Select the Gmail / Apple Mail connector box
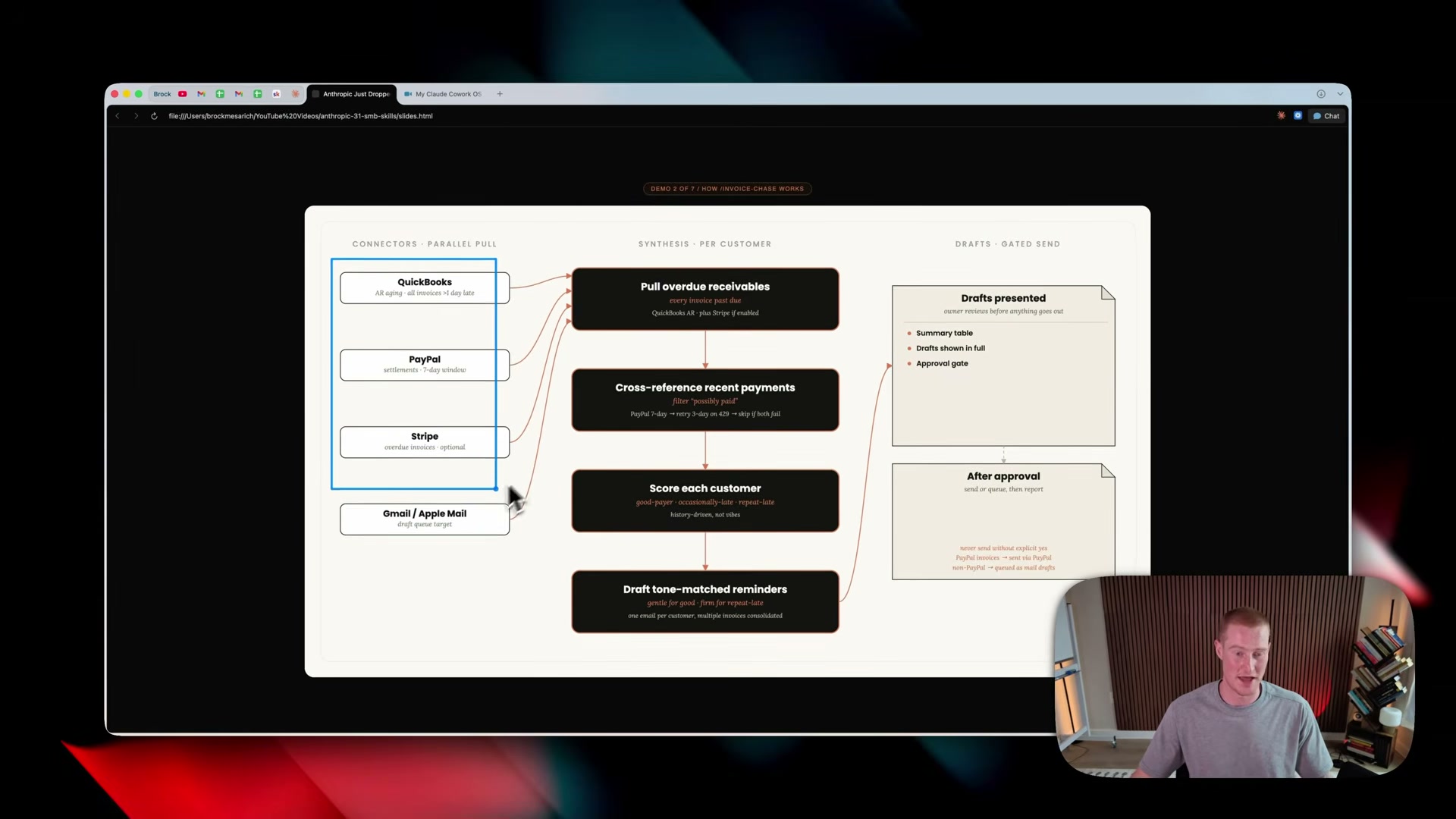 (425, 519)
